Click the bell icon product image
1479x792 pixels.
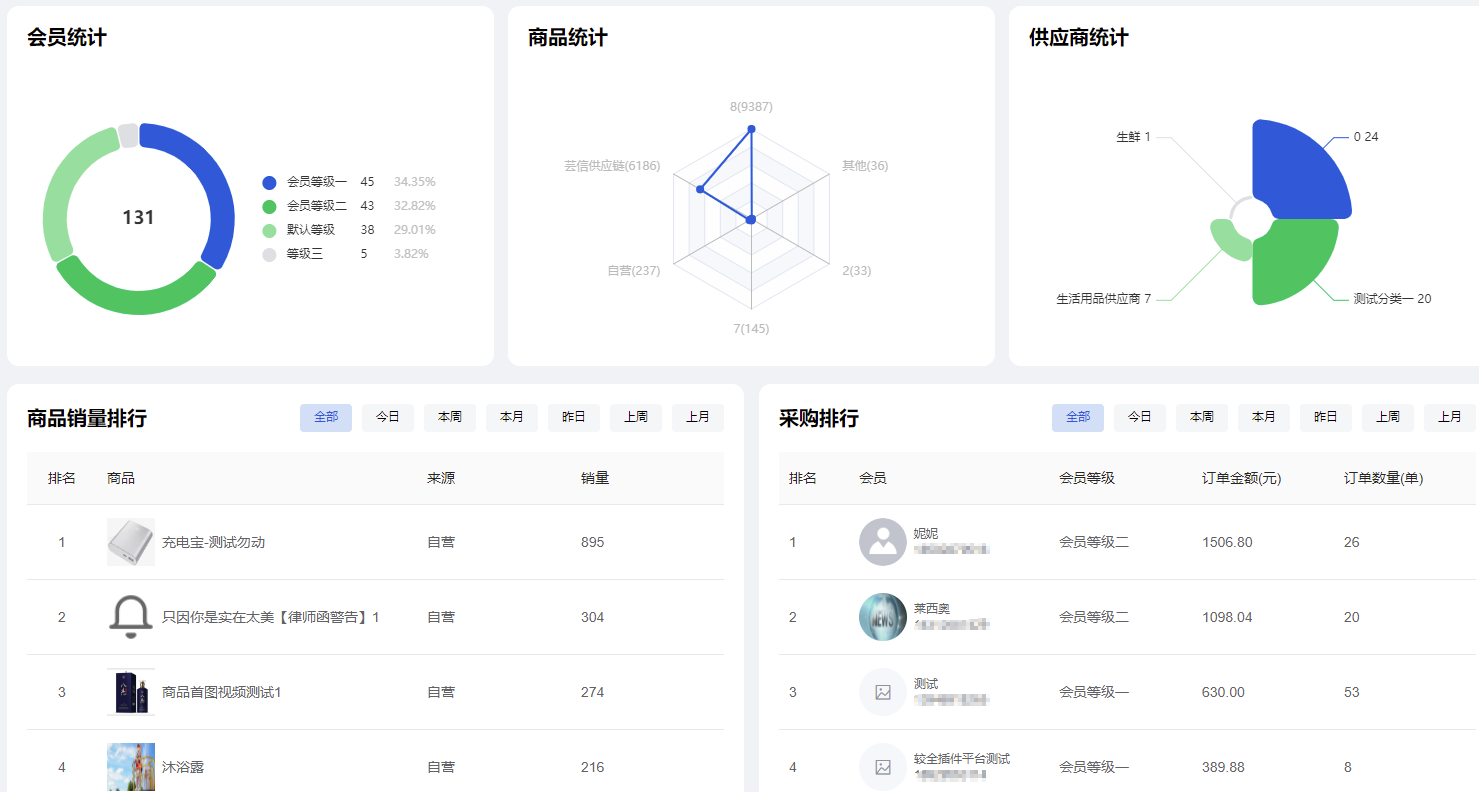[131, 617]
